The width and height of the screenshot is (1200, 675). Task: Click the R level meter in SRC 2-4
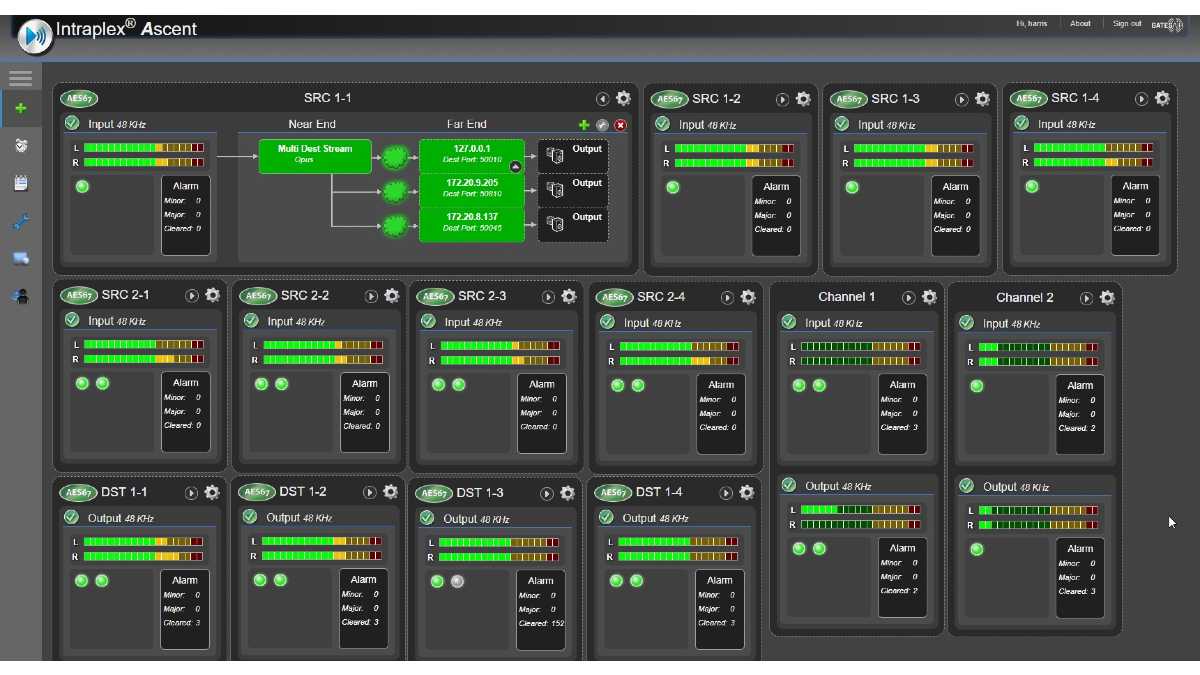click(x=680, y=360)
